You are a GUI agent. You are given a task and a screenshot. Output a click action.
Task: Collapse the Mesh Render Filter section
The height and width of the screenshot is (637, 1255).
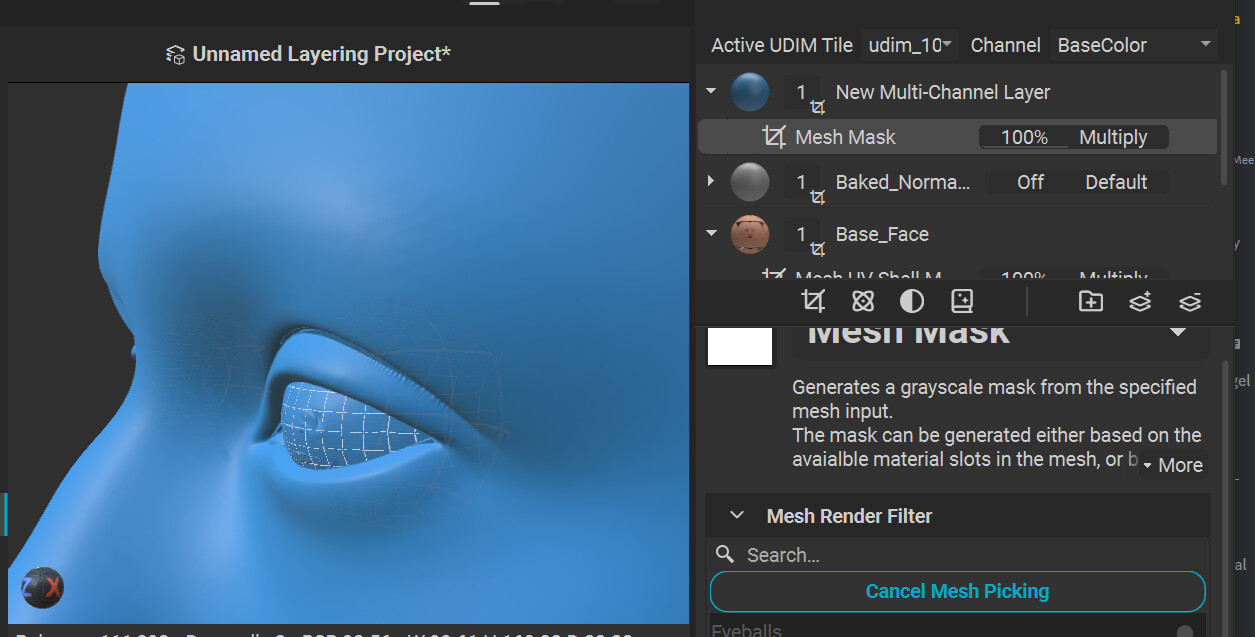pyautogui.click(x=737, y=516)
